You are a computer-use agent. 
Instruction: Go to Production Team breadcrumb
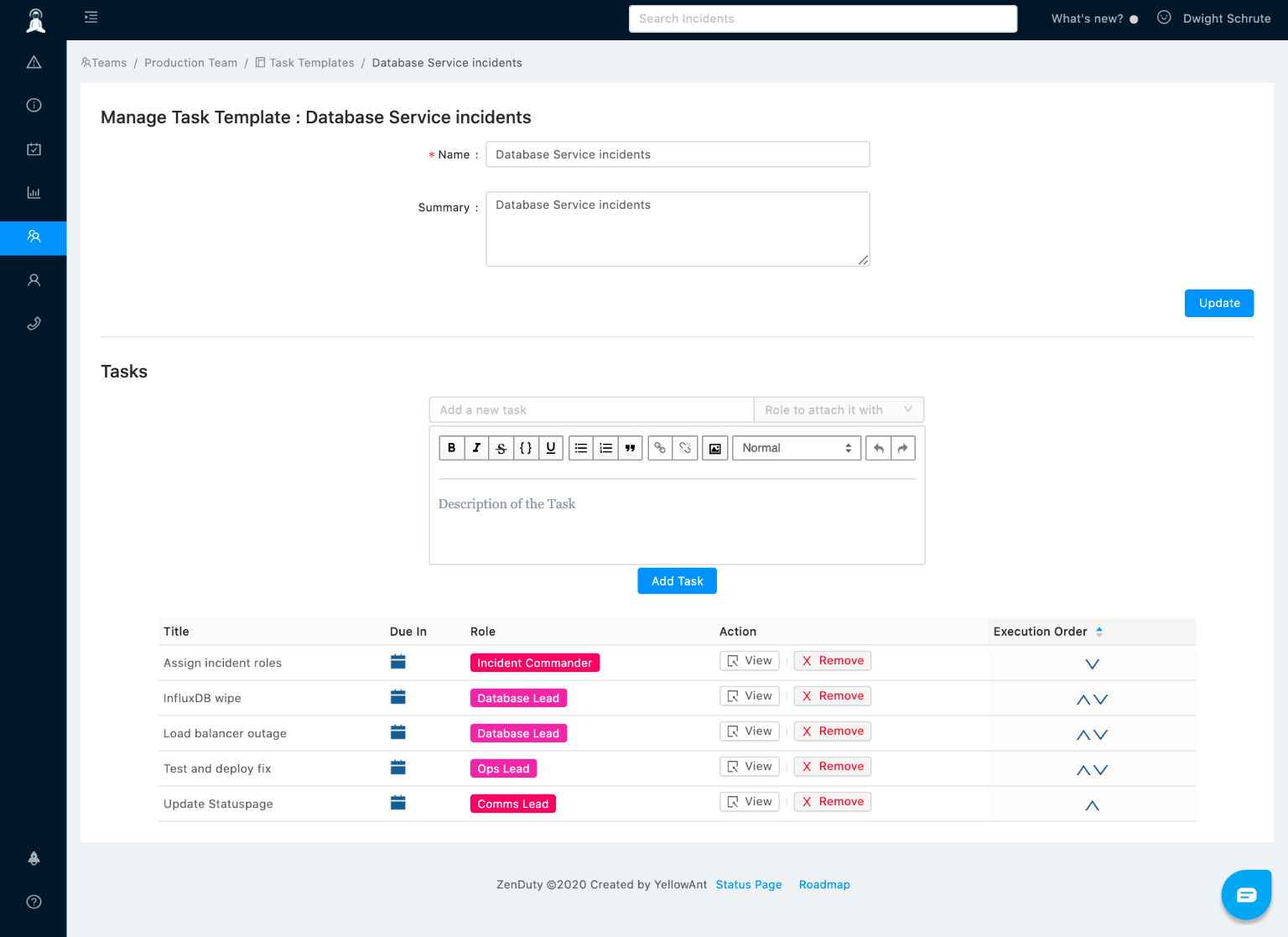191,63
